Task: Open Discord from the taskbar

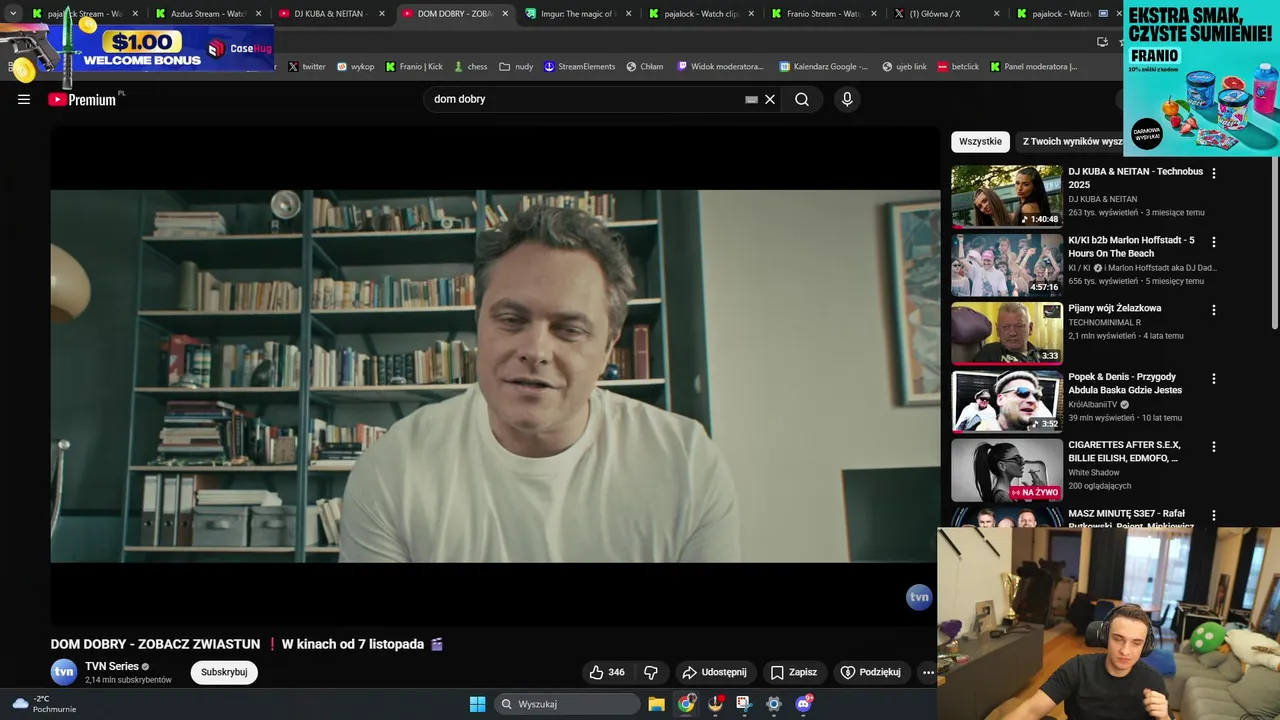Action: (803, 704)
